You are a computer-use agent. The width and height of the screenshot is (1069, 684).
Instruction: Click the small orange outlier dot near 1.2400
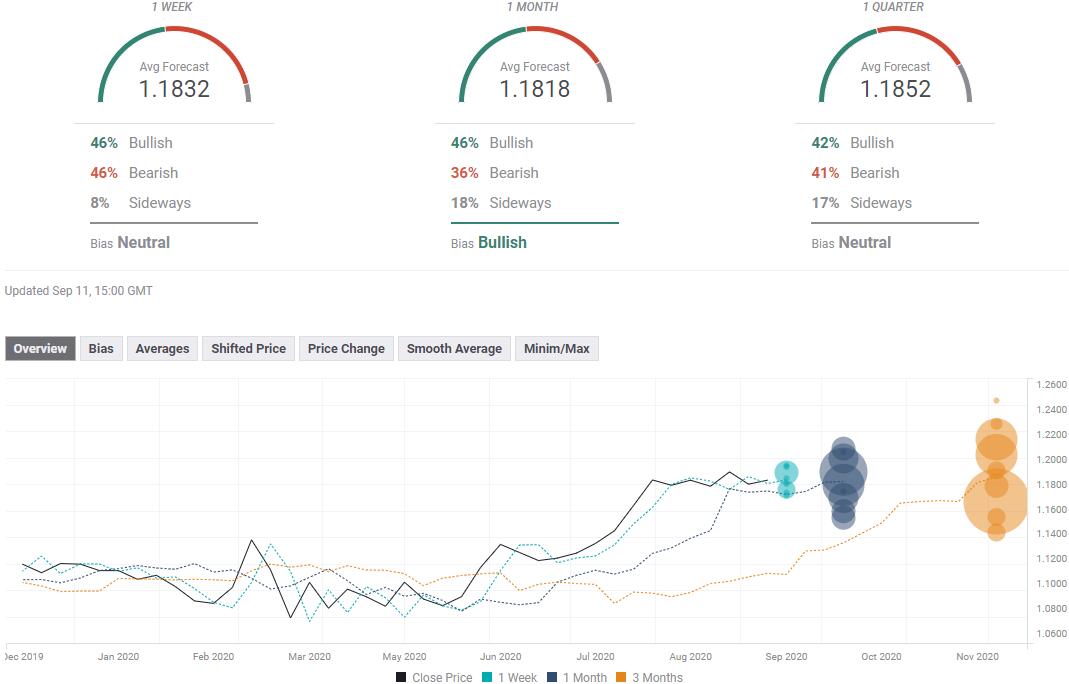point(996,400)
